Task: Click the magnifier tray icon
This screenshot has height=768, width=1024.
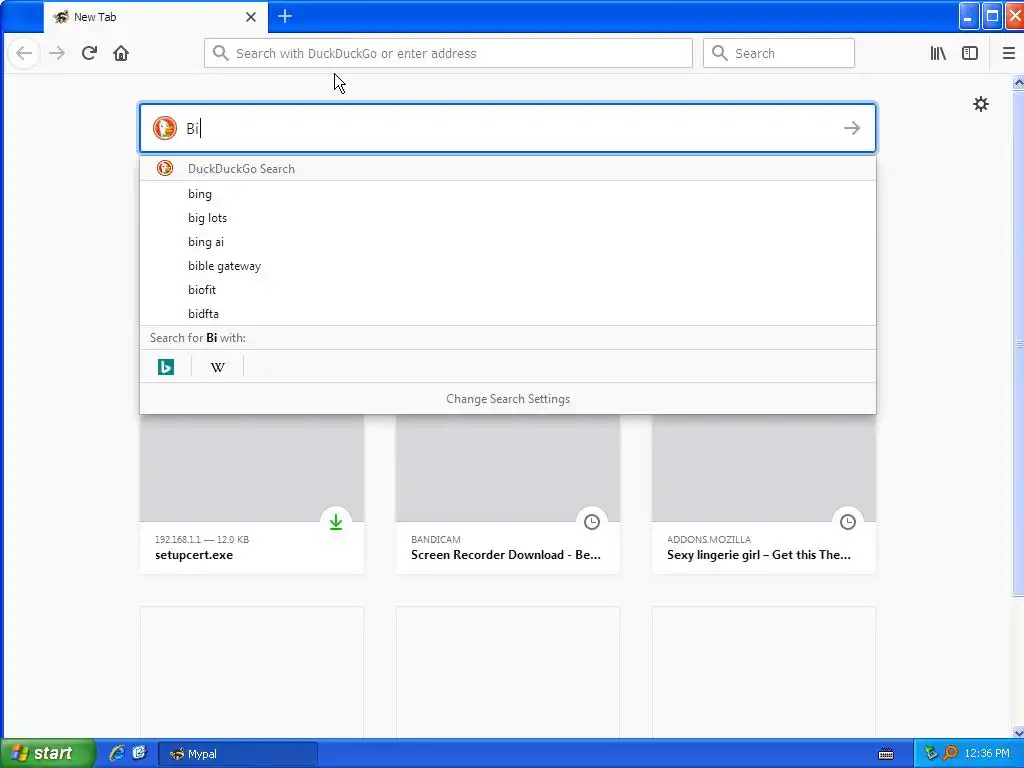Action: point(950,754)
